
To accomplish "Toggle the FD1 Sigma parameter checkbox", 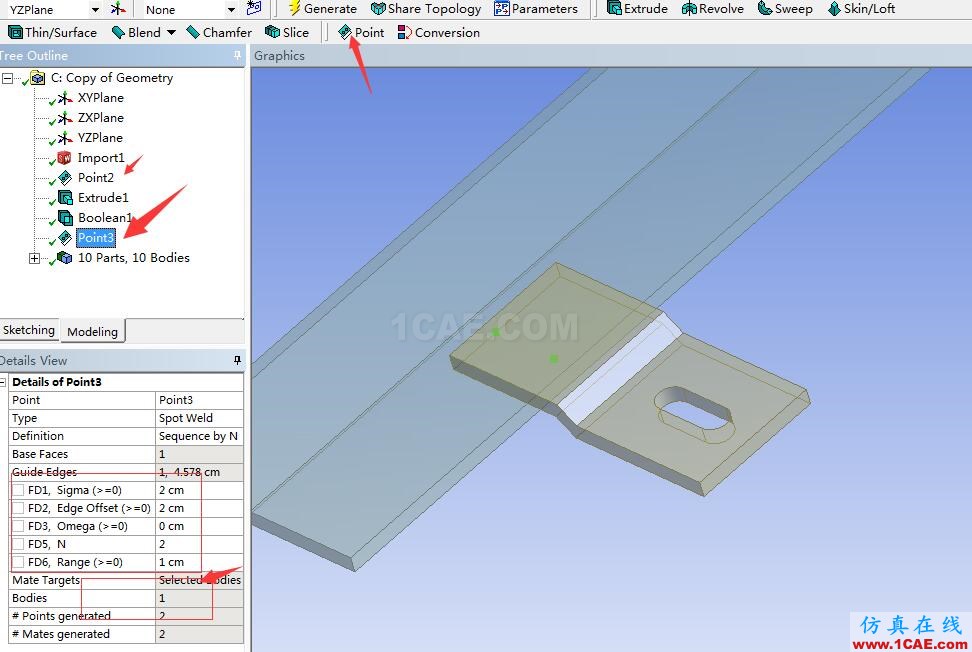I will point(18,490).
